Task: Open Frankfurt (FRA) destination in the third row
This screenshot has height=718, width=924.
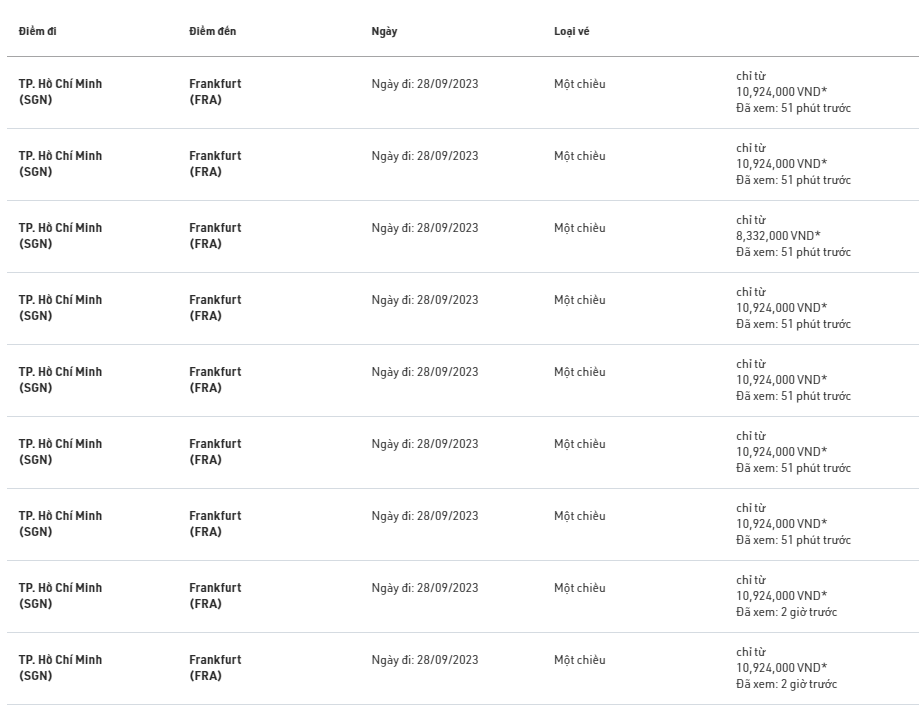Action: (x=215, y=236)
